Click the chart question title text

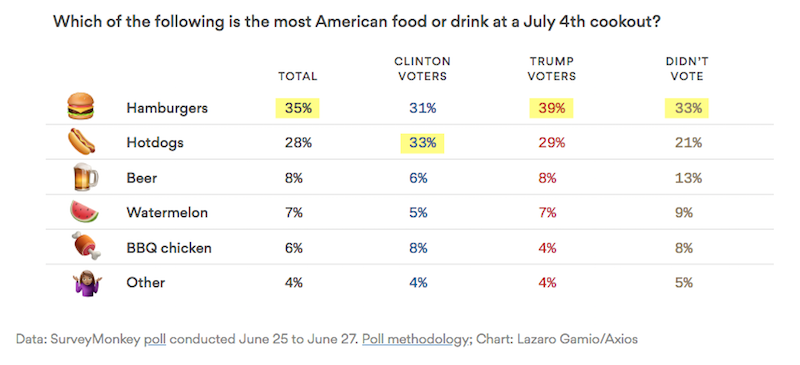[x=354, y=22]
